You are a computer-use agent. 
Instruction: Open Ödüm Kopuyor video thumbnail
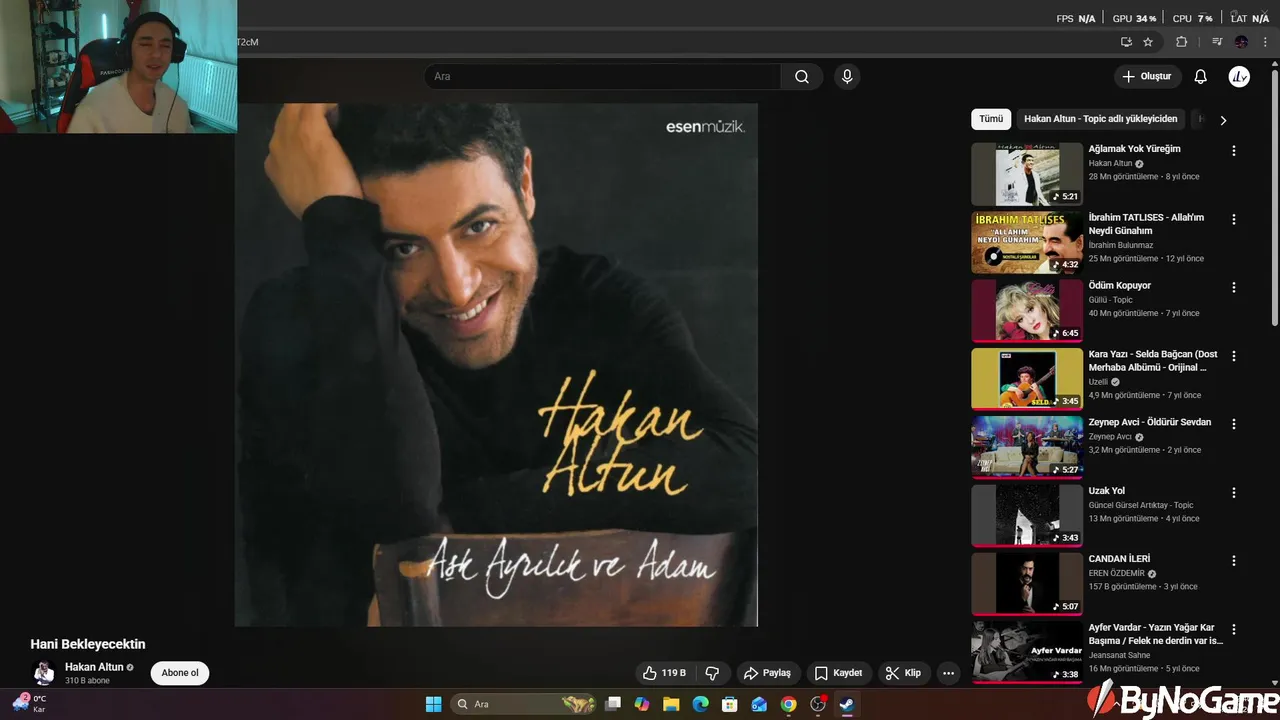tap(1027, 311)
